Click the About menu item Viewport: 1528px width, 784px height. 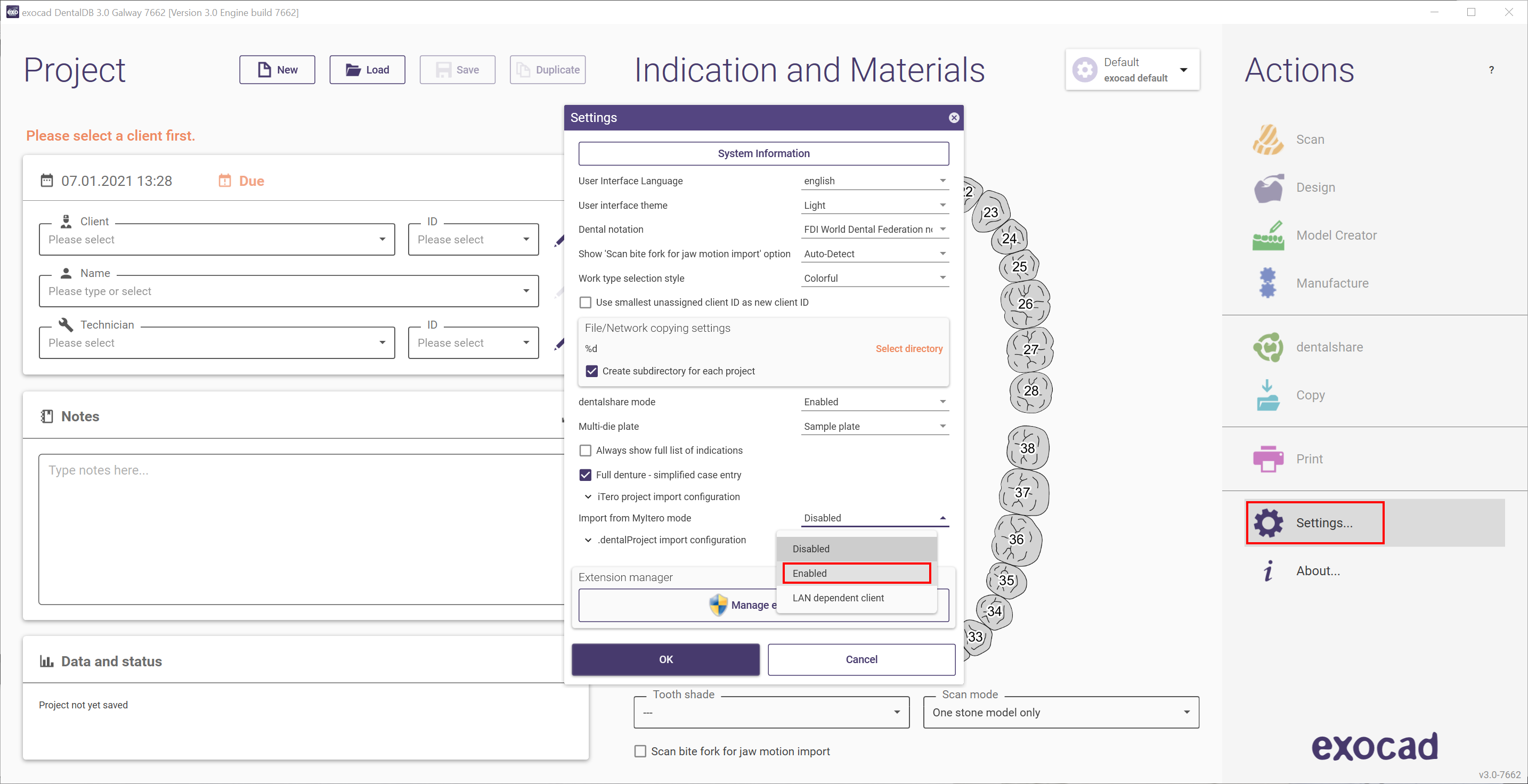[x=1318, y=570]
